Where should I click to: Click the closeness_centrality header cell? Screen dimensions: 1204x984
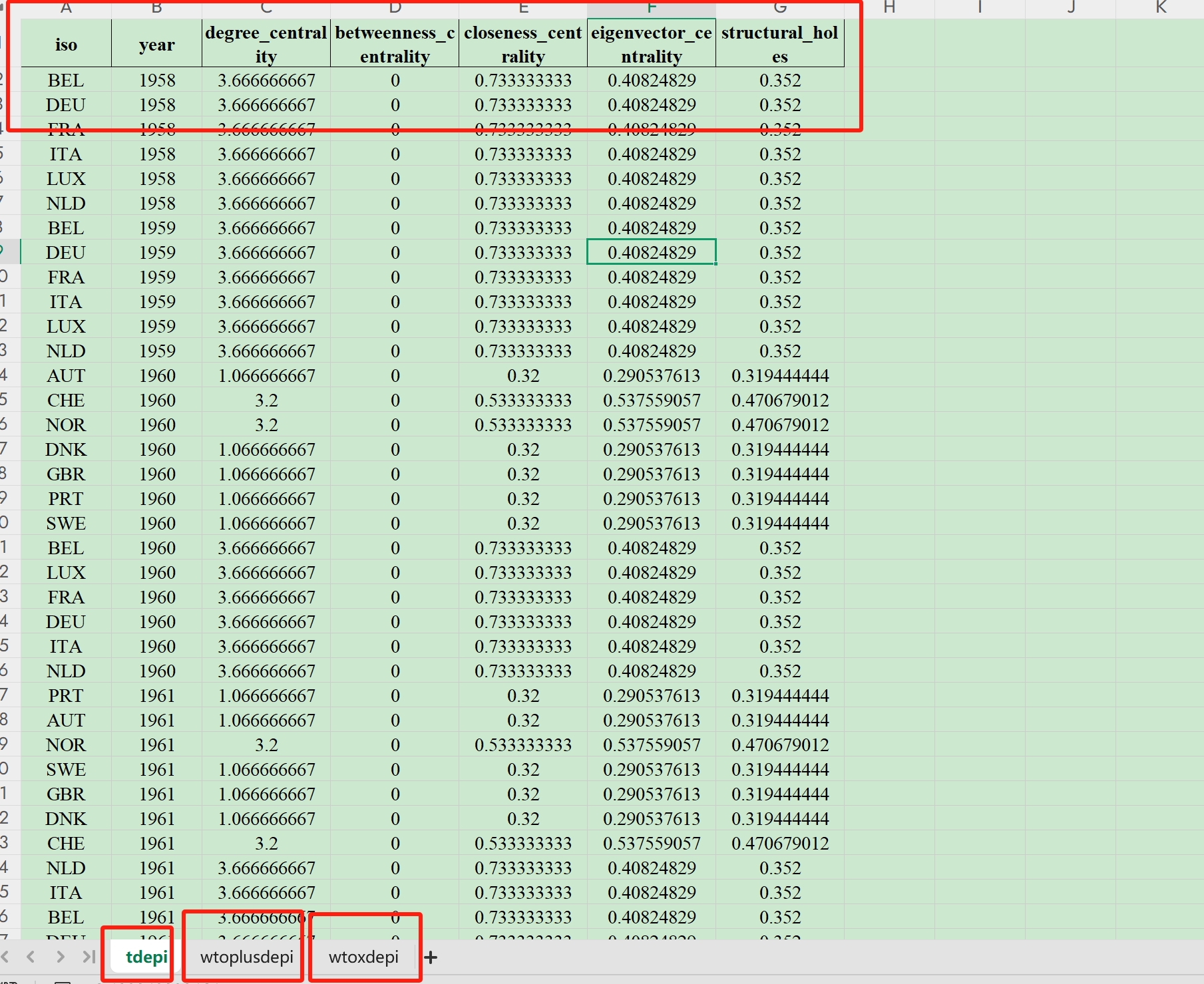[x=523, y=45]
